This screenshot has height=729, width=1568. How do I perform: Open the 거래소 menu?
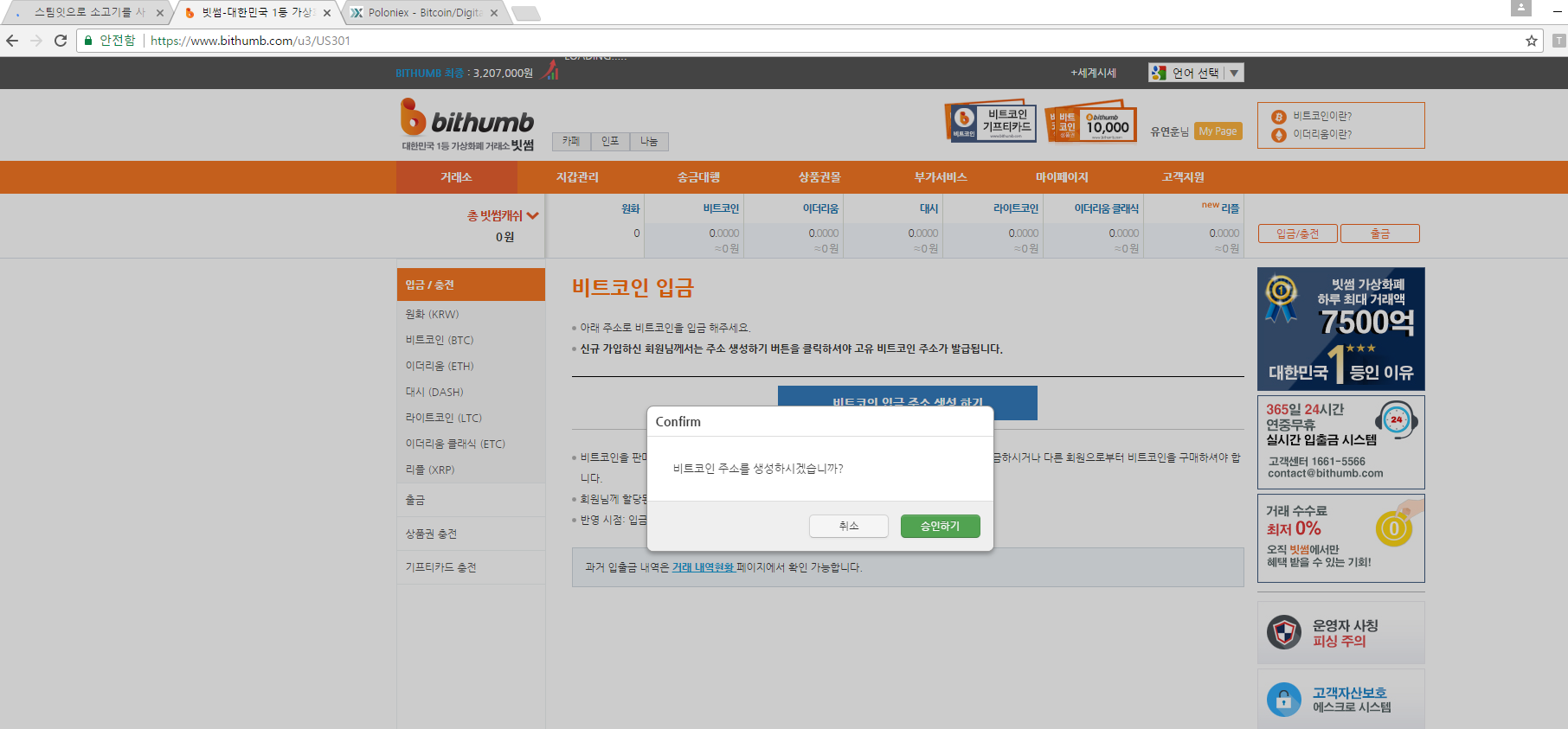click(456, 177)
